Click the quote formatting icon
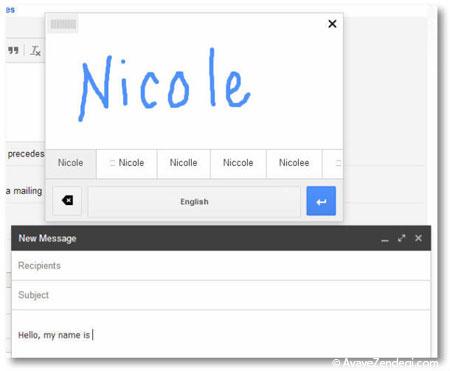The width and height of the screenshot is (450, 371). point(13,51)
